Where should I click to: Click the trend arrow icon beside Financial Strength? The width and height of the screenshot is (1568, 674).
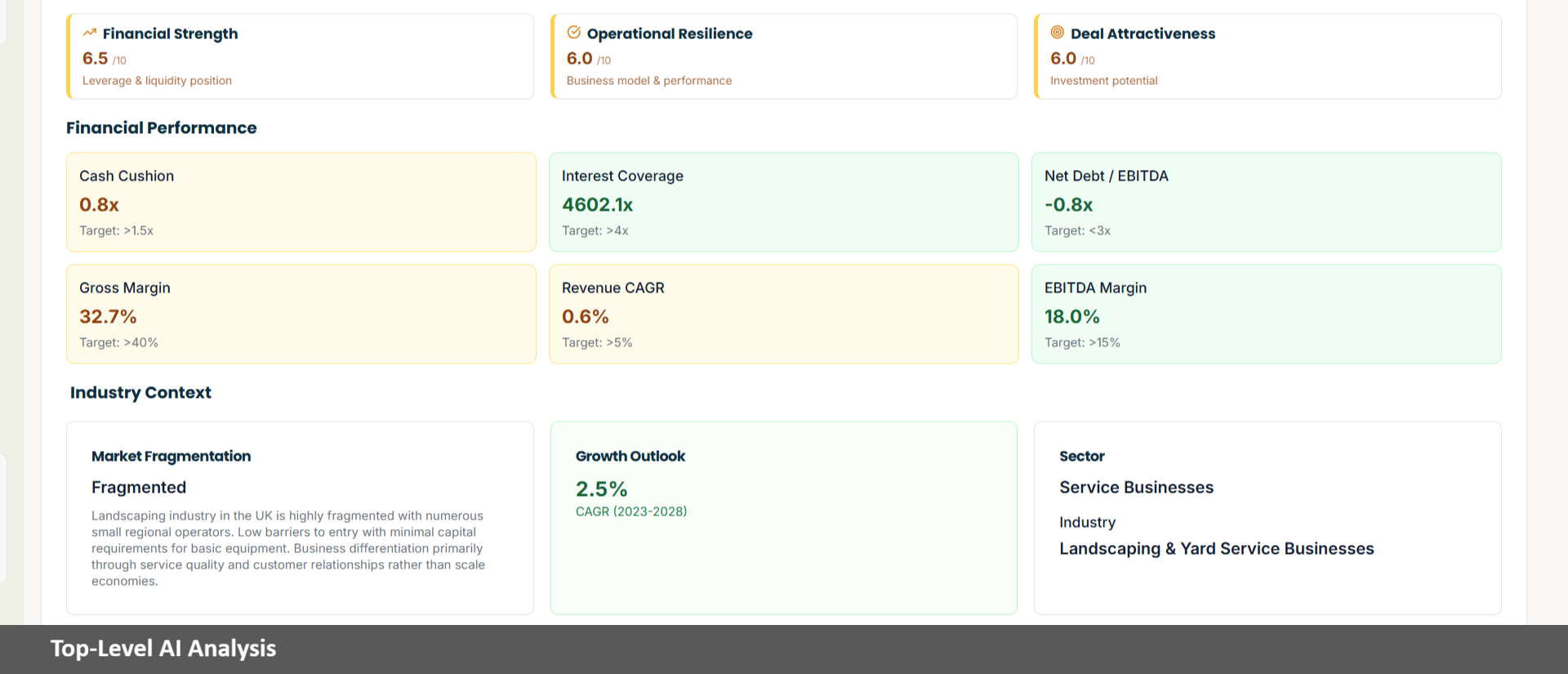click(x=90, y=33)
